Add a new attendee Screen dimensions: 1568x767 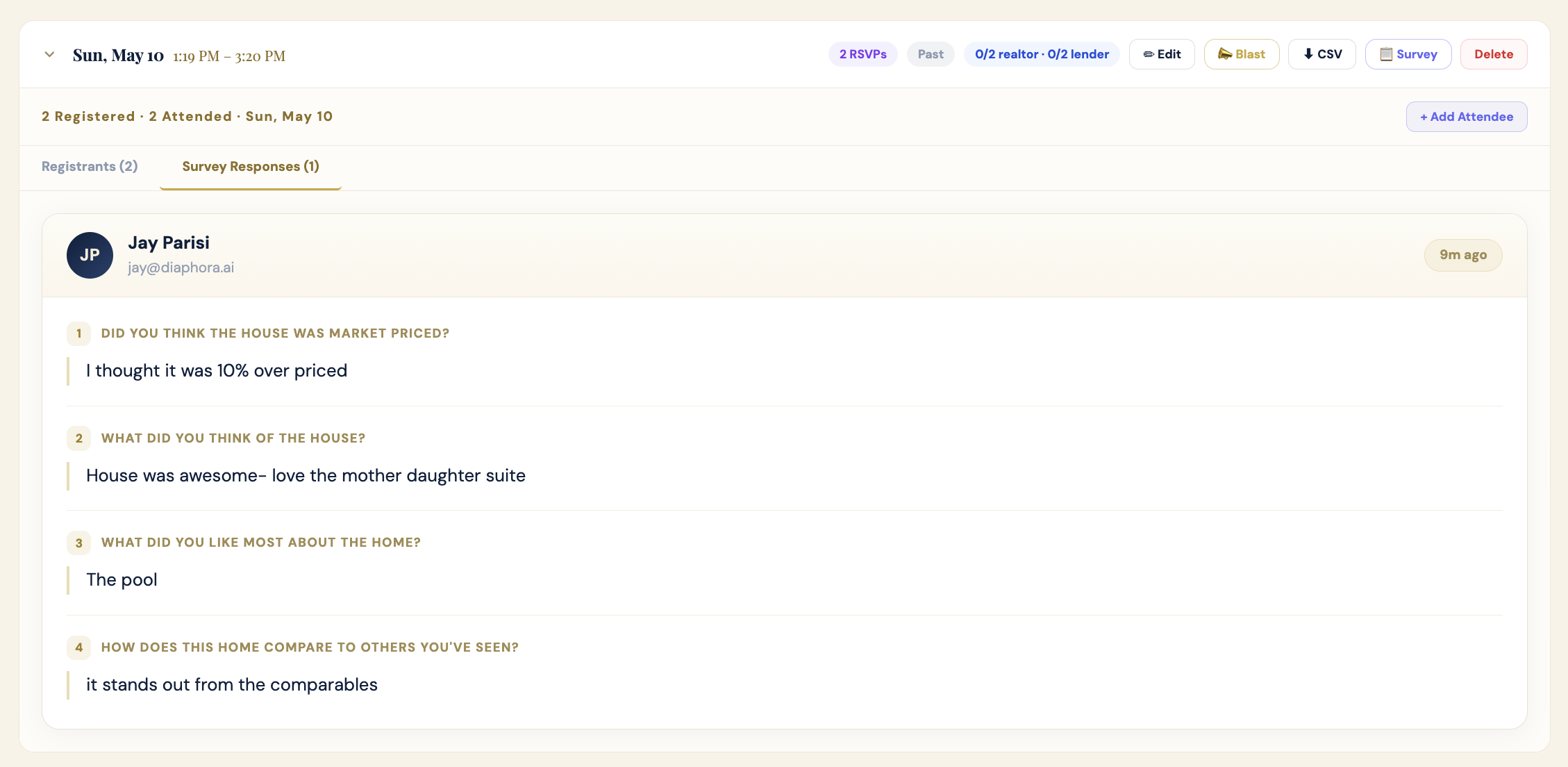(x=1467, y=117)
